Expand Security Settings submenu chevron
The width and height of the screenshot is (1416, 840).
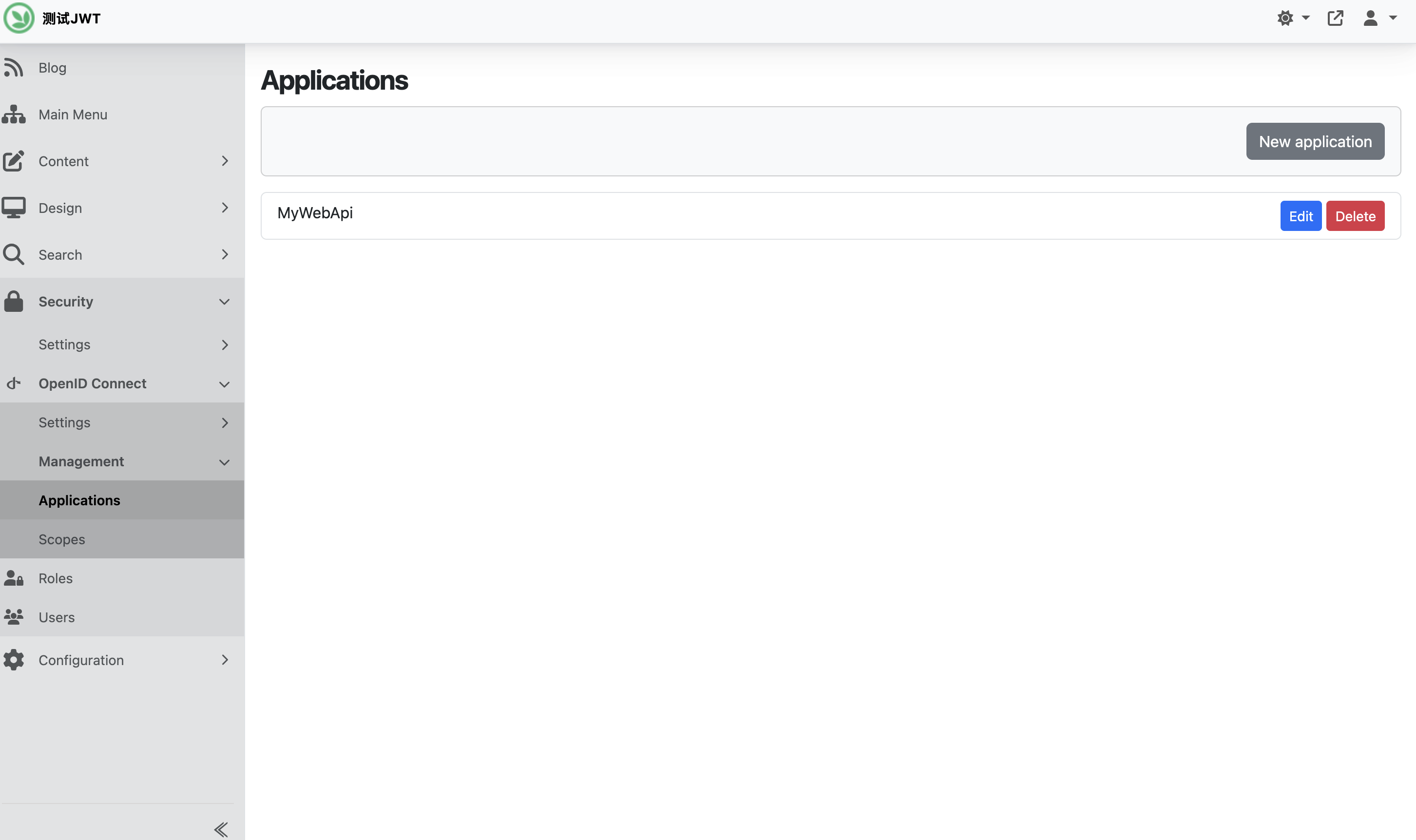(x=225, y=344)
